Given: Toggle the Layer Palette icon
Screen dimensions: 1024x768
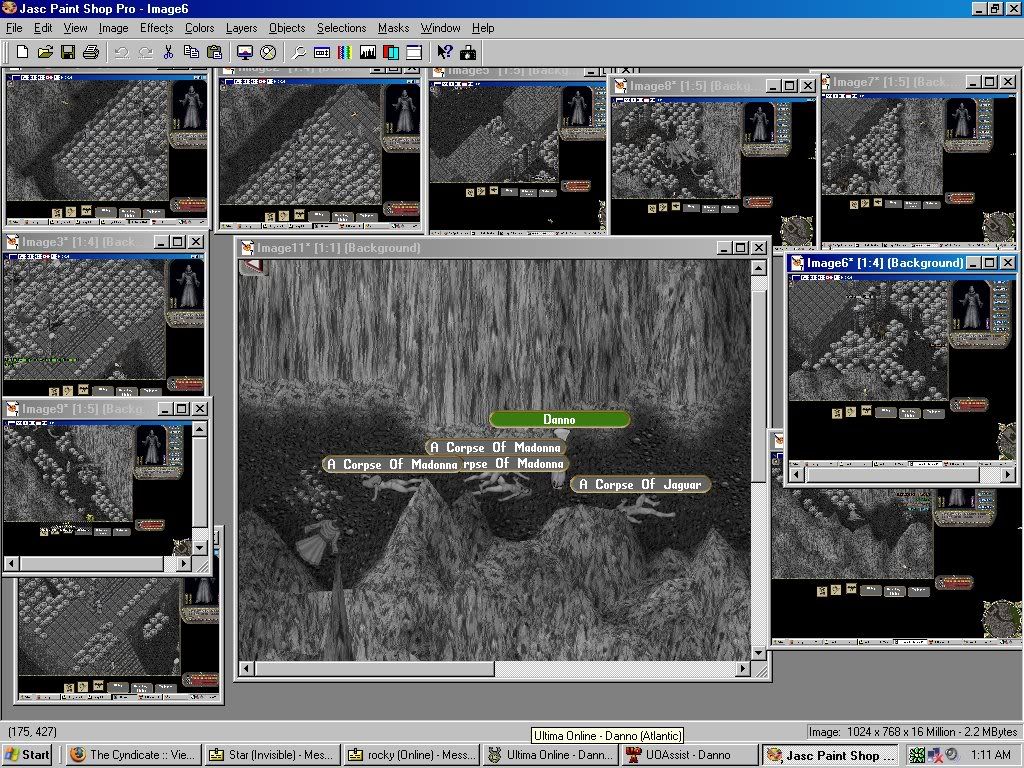Looking at the screenshot, I should click(x=391, y=52).
